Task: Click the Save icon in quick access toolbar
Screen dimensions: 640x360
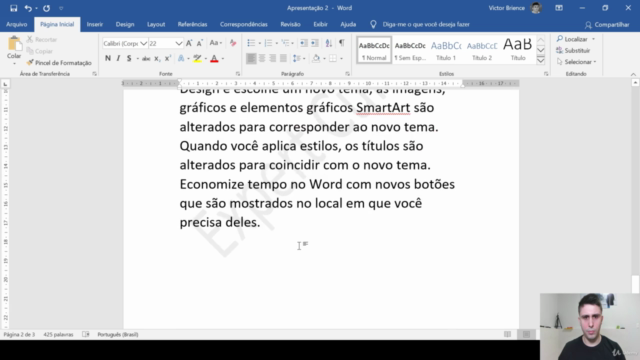Action: (13, 8)
